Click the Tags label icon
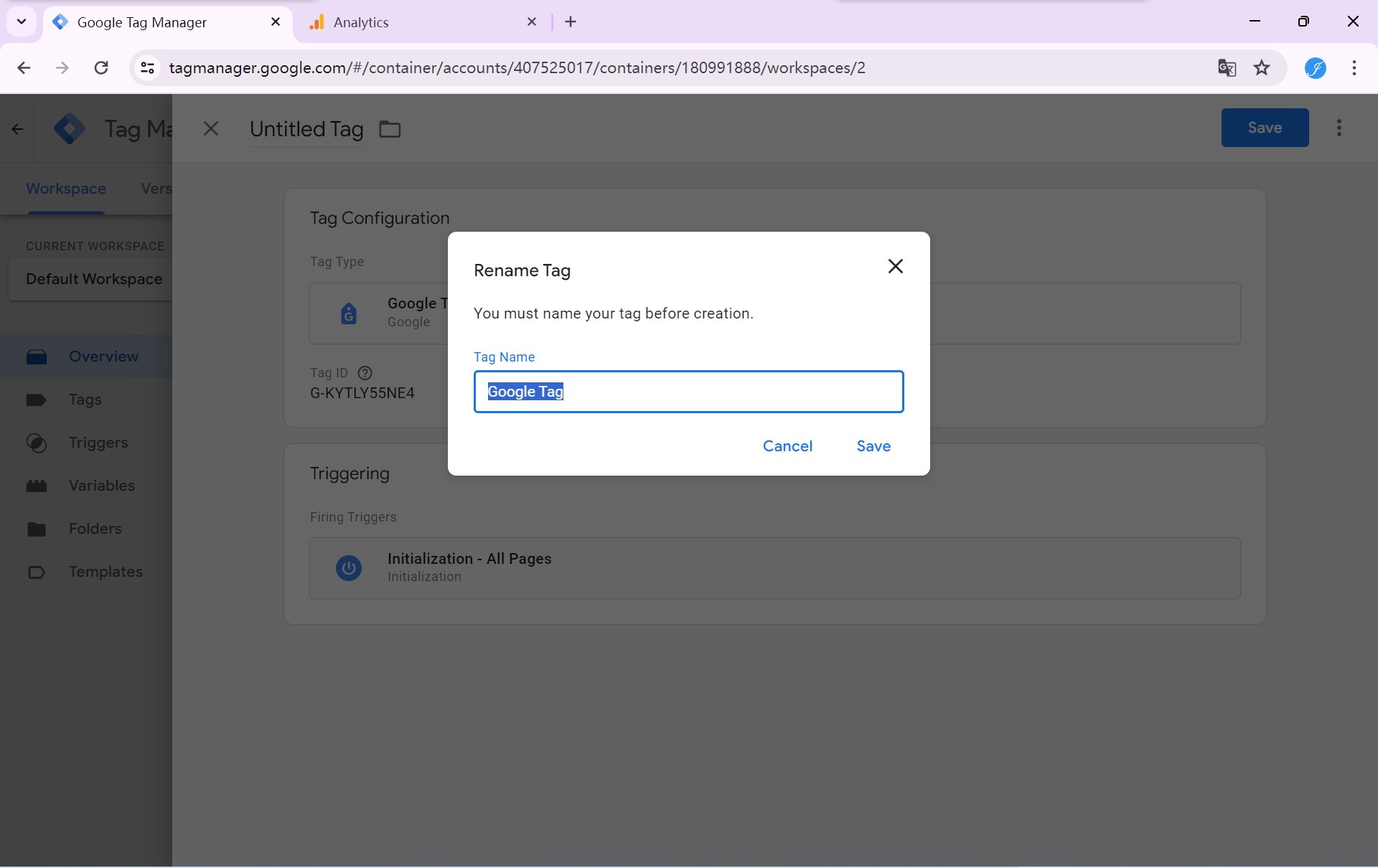The width and height of the screenshot is (1378, 868). tap(36, 400)
